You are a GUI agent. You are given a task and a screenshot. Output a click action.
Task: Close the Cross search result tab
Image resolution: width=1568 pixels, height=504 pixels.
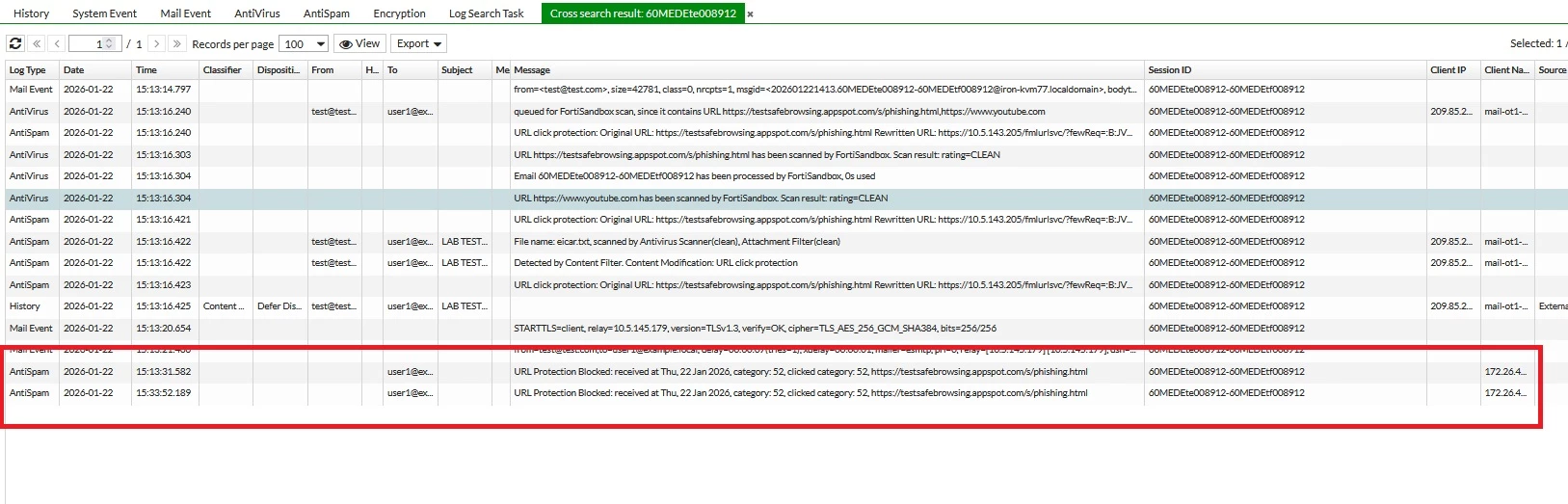[x=750, y=14]
